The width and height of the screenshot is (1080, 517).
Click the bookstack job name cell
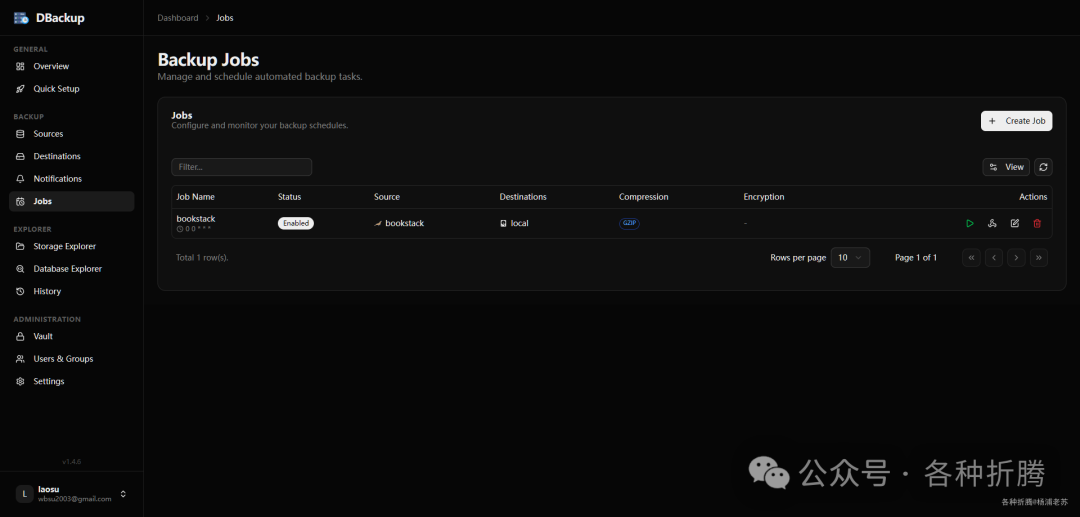click(196, 218)
